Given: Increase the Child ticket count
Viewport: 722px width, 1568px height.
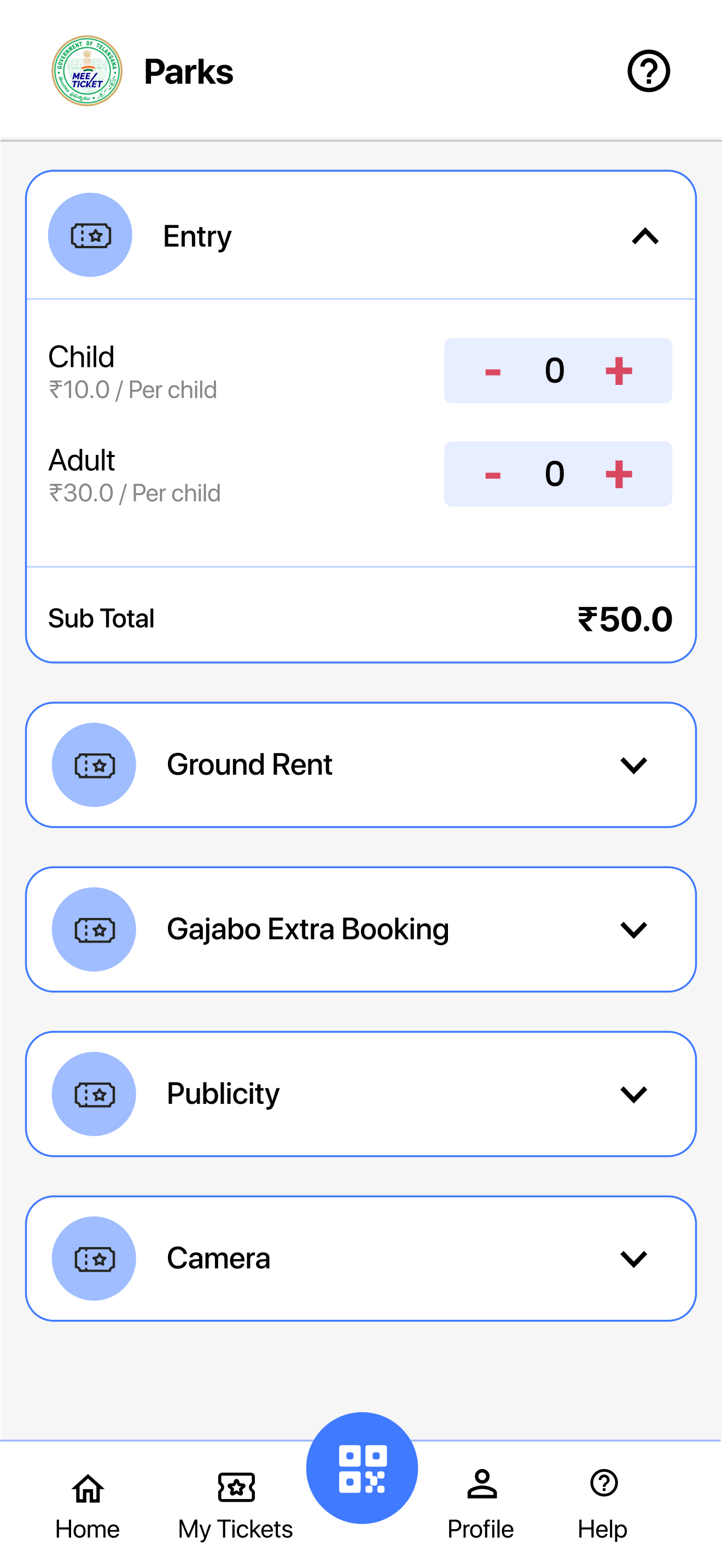Looking at the screenshot, I should pyautogui.click(x=619, y=371).
